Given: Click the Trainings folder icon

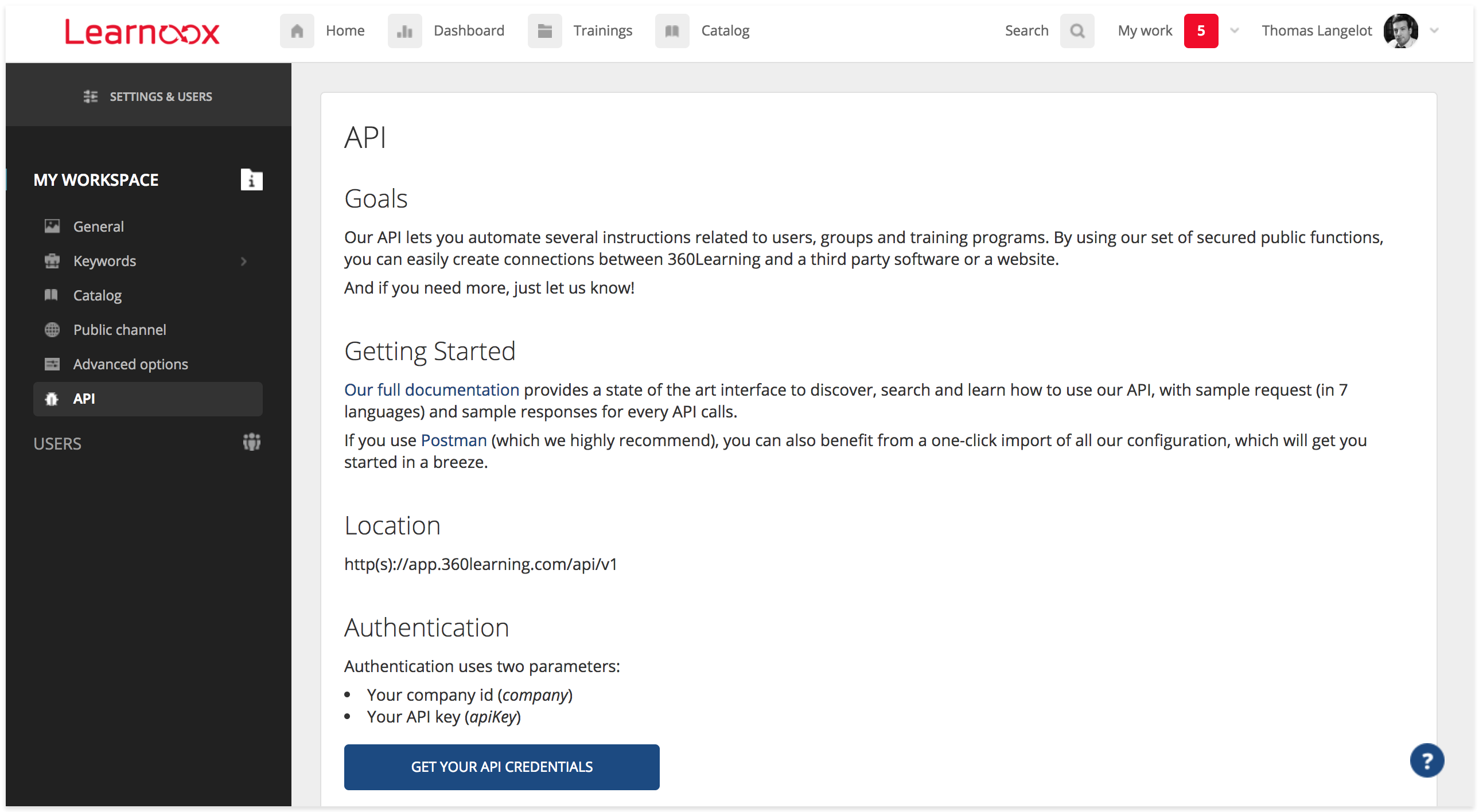Looking at the screenshot, I should (544, 31).
